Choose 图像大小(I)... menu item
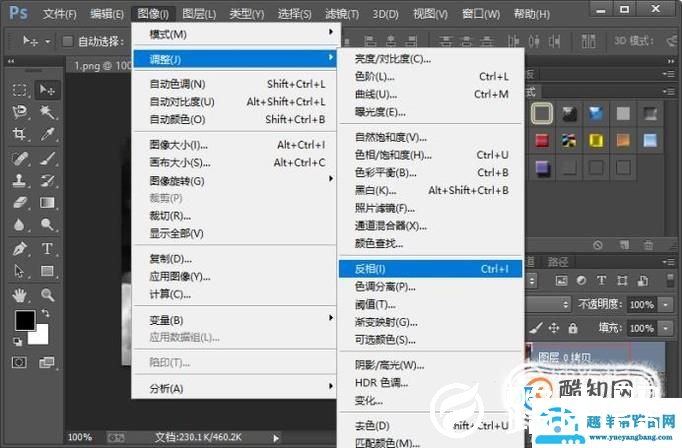The width and height of the screenshot is (682, 448). tap(235, 144)
